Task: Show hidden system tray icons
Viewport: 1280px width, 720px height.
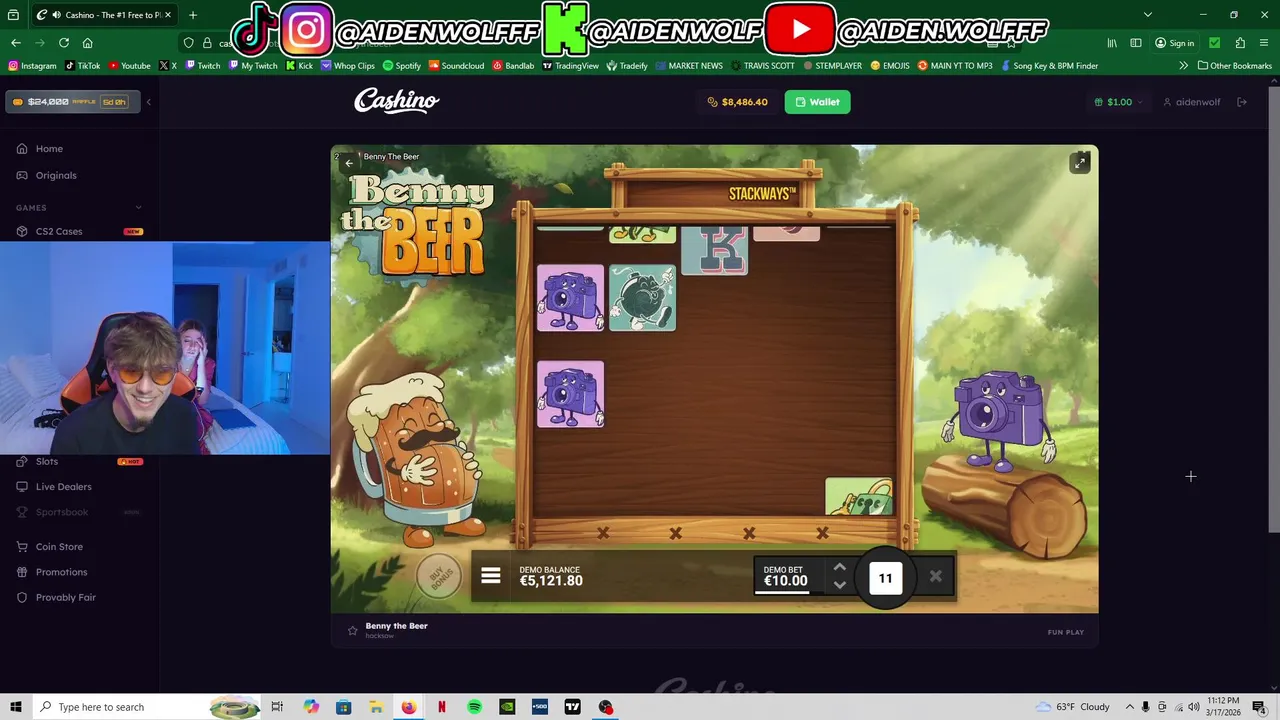Action: pyautogui.click(x=1130, y=707)
